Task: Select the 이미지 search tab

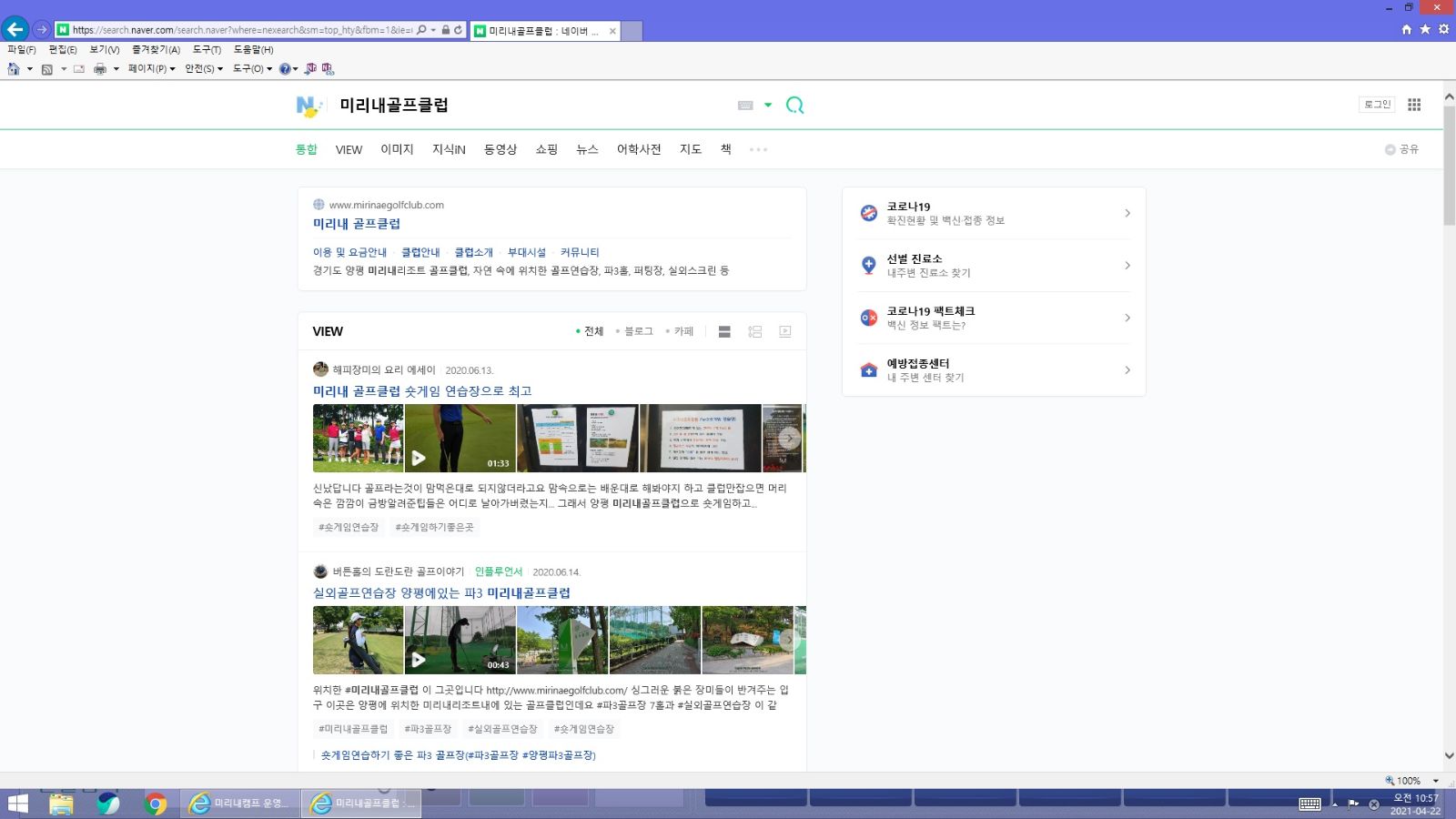Action: point(397,149)
